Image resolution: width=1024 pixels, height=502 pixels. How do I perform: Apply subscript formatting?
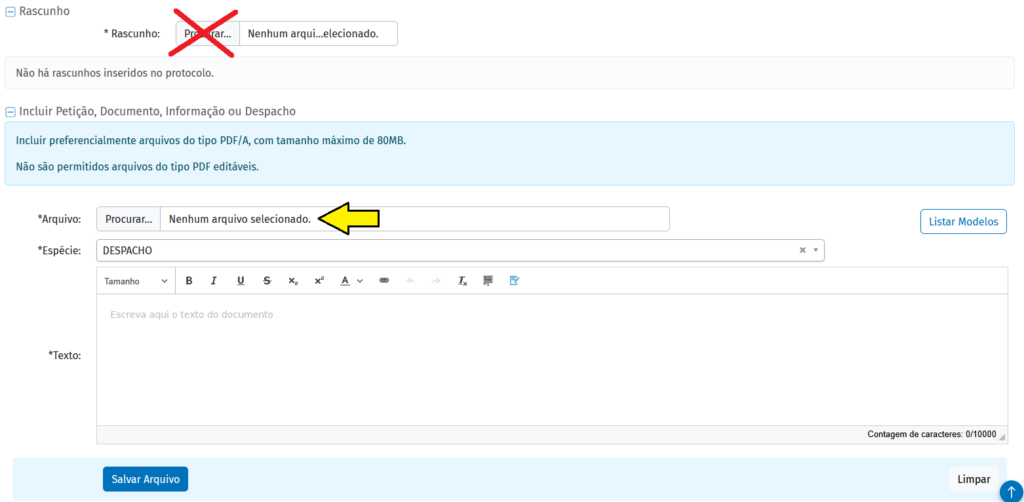(293, 281)
